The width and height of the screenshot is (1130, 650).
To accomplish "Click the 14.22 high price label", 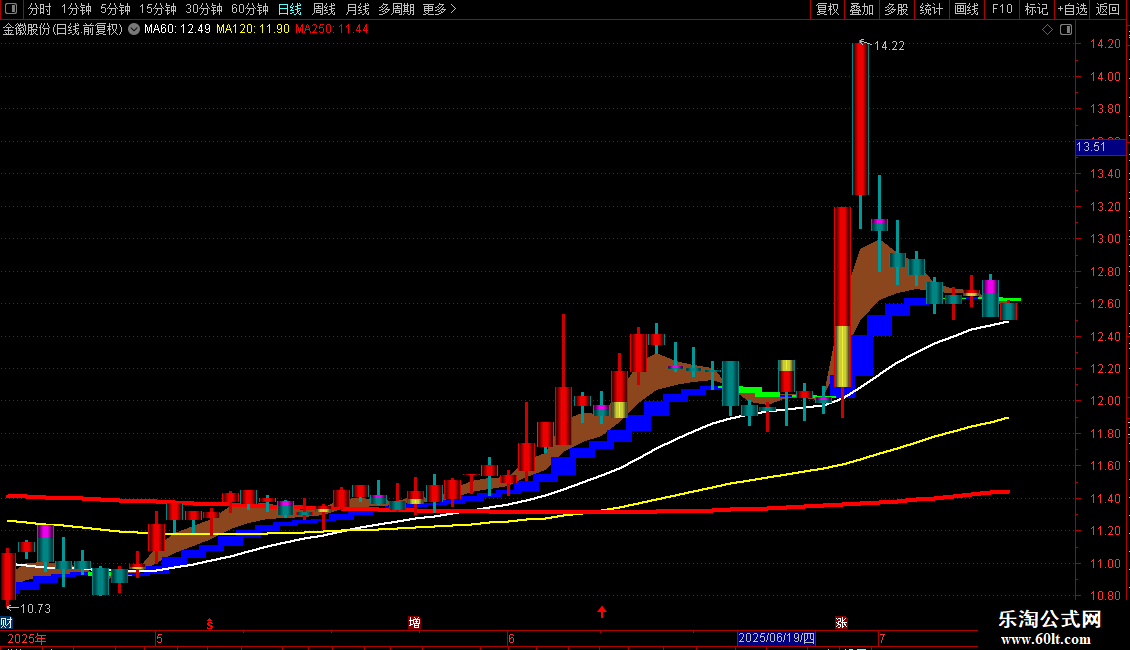I will (889, 46).
